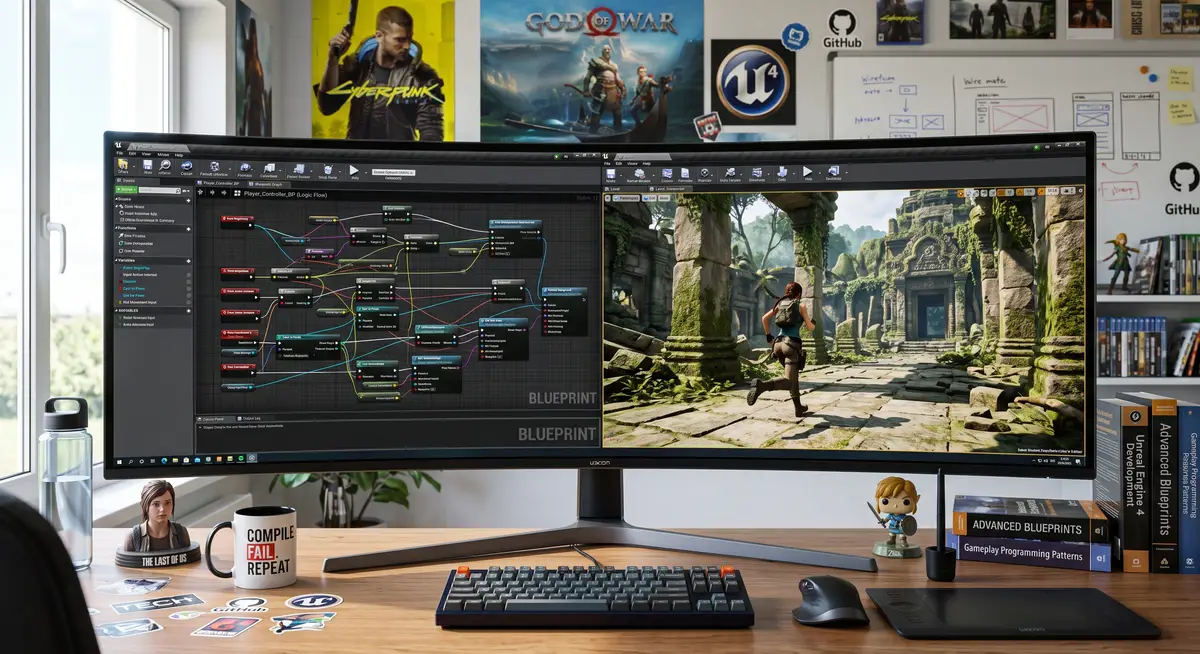1200x654 pixels.
Task: Click the Play triangle in Blueprint editor toolbar
Action: coord(354,170)
